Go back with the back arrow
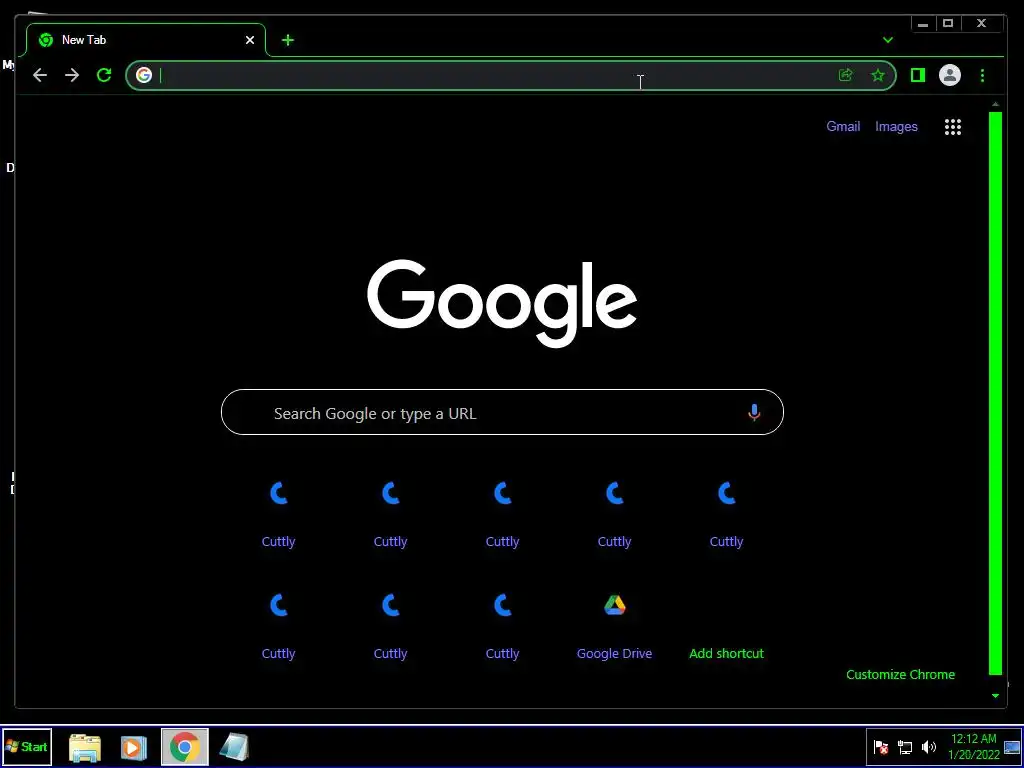The width and height of the screenshot is (1024, 768). coord(40,75)
